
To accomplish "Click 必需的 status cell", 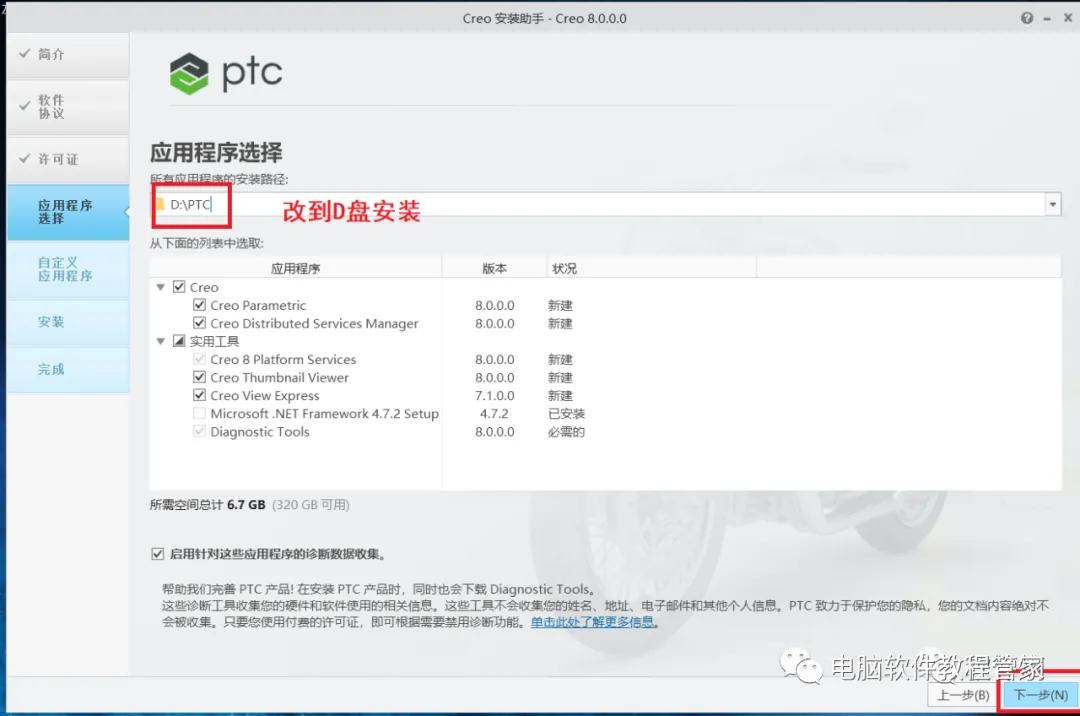I will (566, 432).
